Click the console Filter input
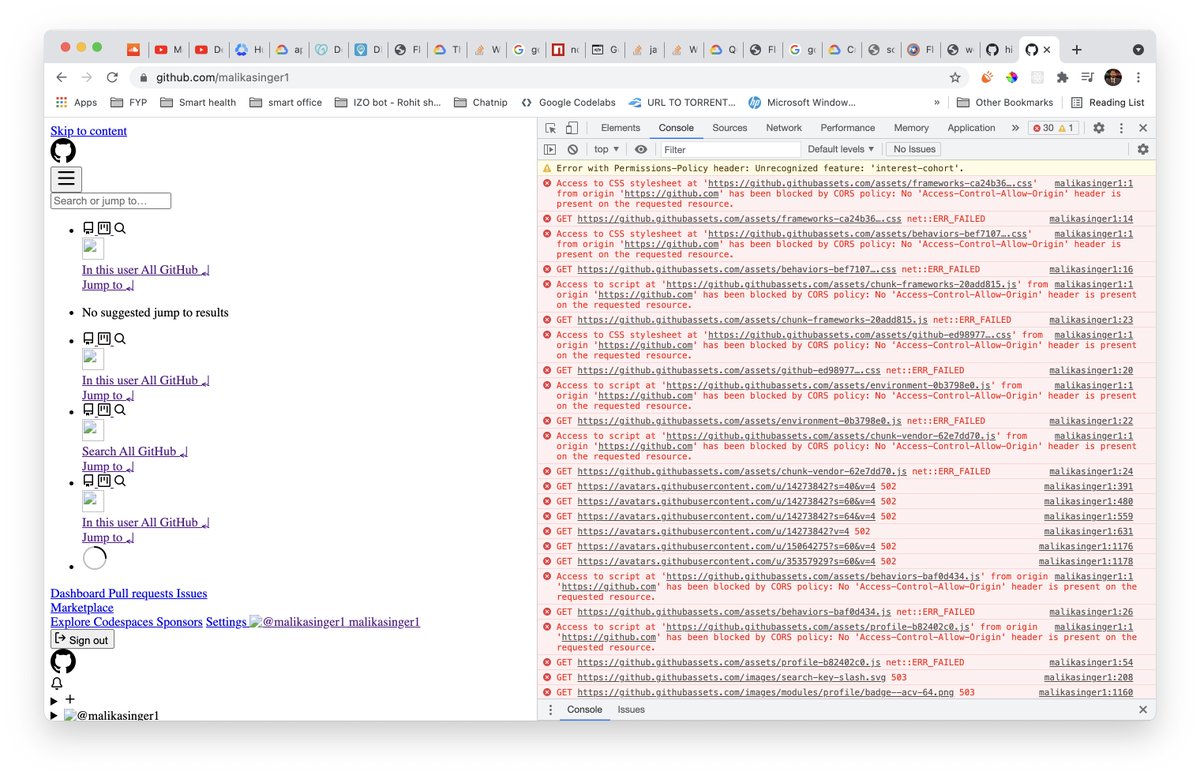Image resolution: width=1200 pixels, height=779 pixels. [730, 149]
